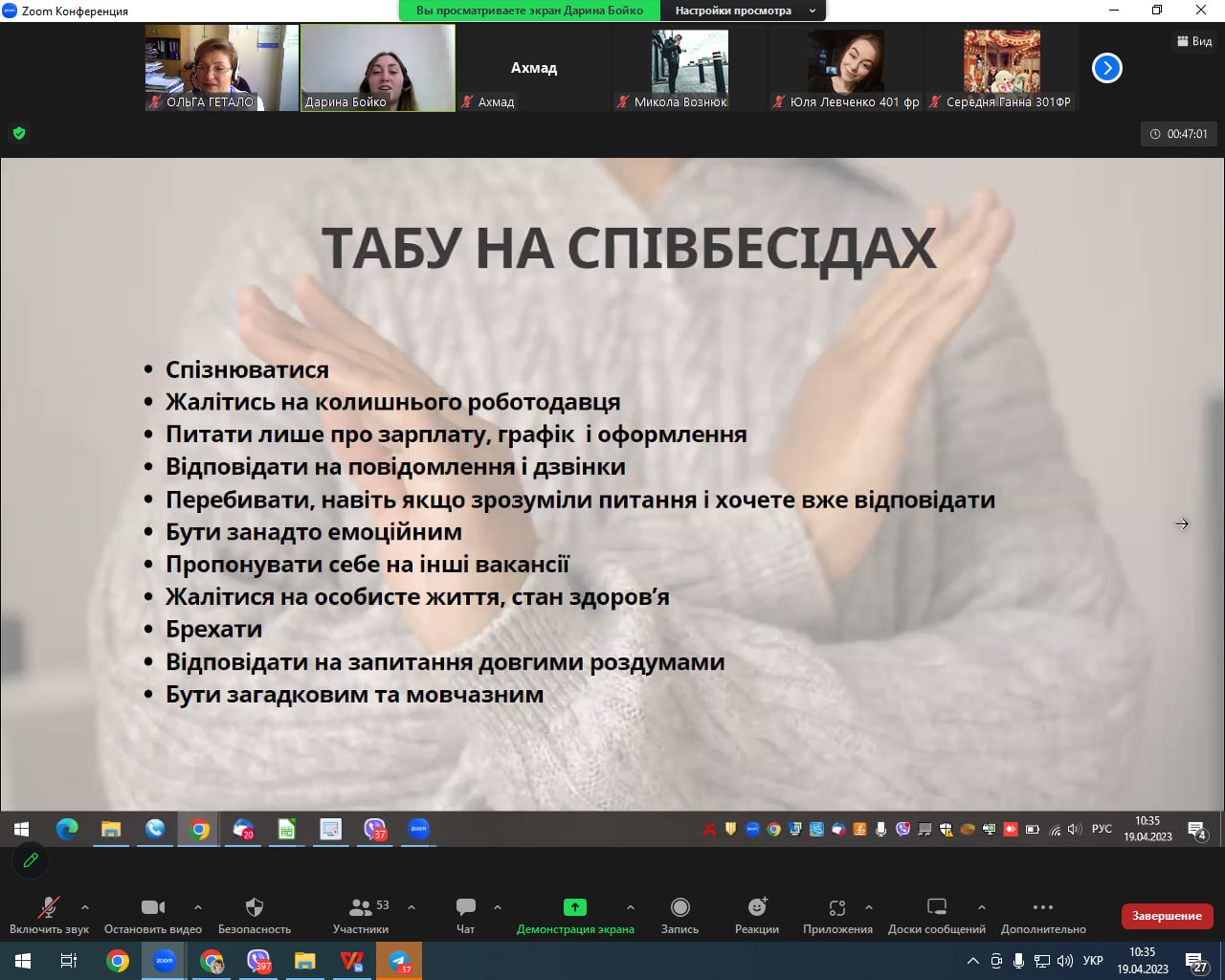This screenshot has height=980, width=1225.
Task: Click the green pencil annotation icon
Action: [31, 859]
